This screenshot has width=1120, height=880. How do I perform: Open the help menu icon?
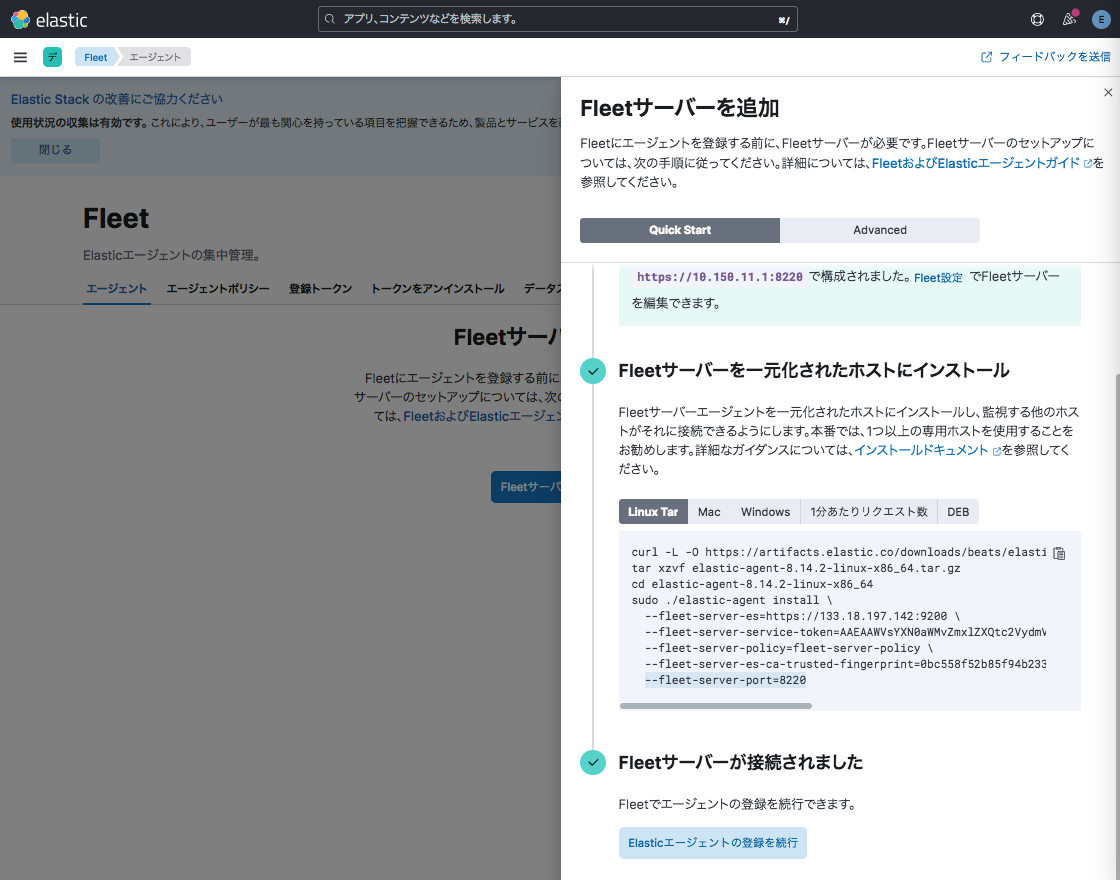[x=1037, y=19]
